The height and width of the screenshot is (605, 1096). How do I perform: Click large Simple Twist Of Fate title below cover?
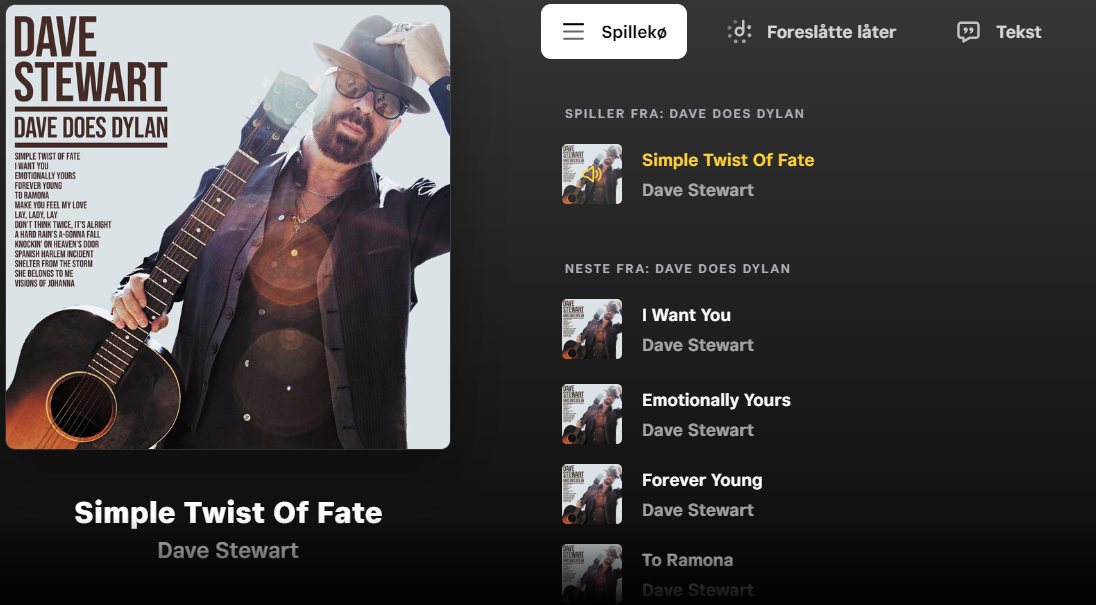click(x=228, y=513)
